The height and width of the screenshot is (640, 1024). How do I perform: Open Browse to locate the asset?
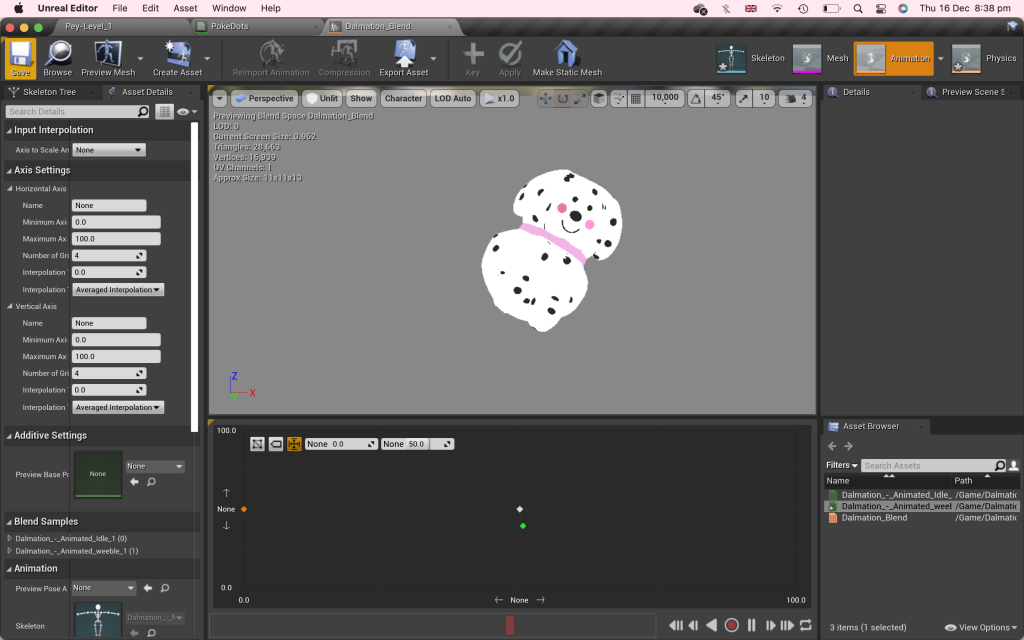pyautogui.click(x=57, y=57)
